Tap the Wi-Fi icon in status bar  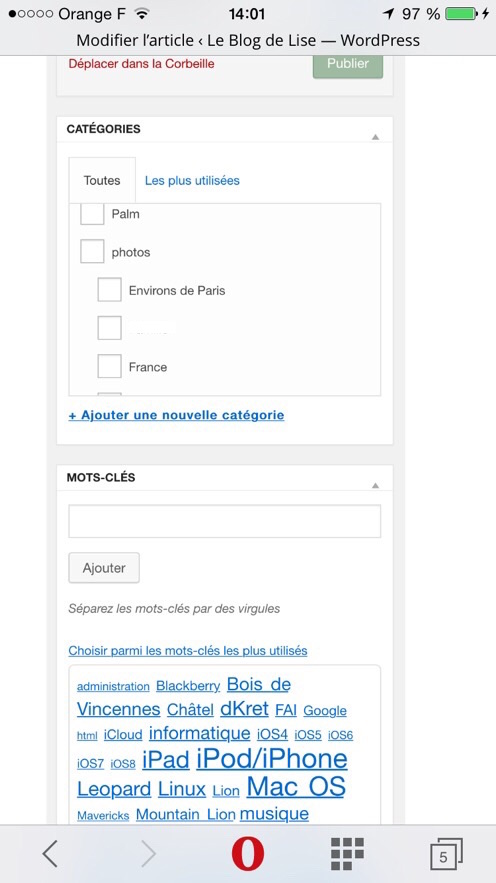tap(143, 14)
